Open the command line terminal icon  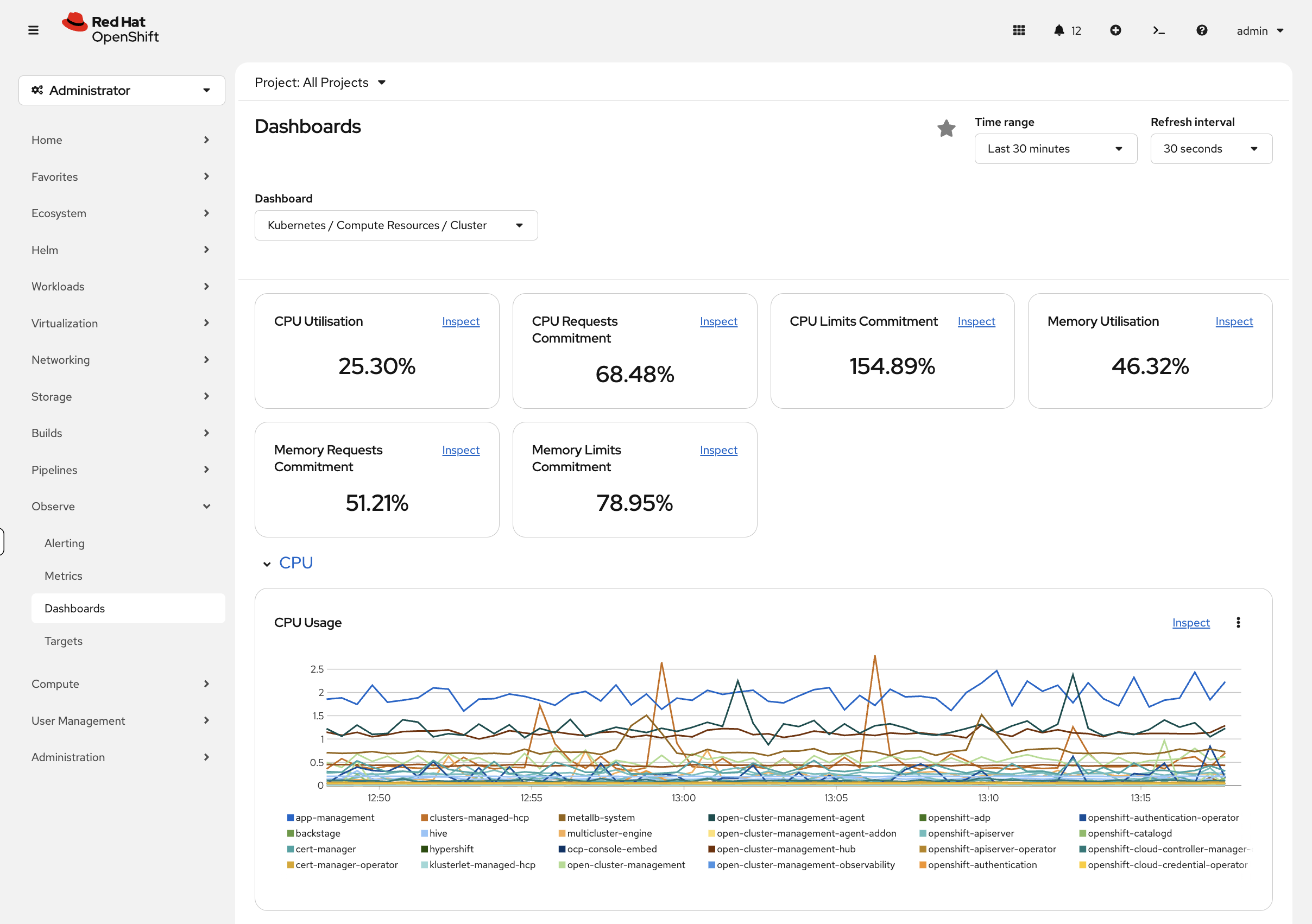(x=1159, y=30)
